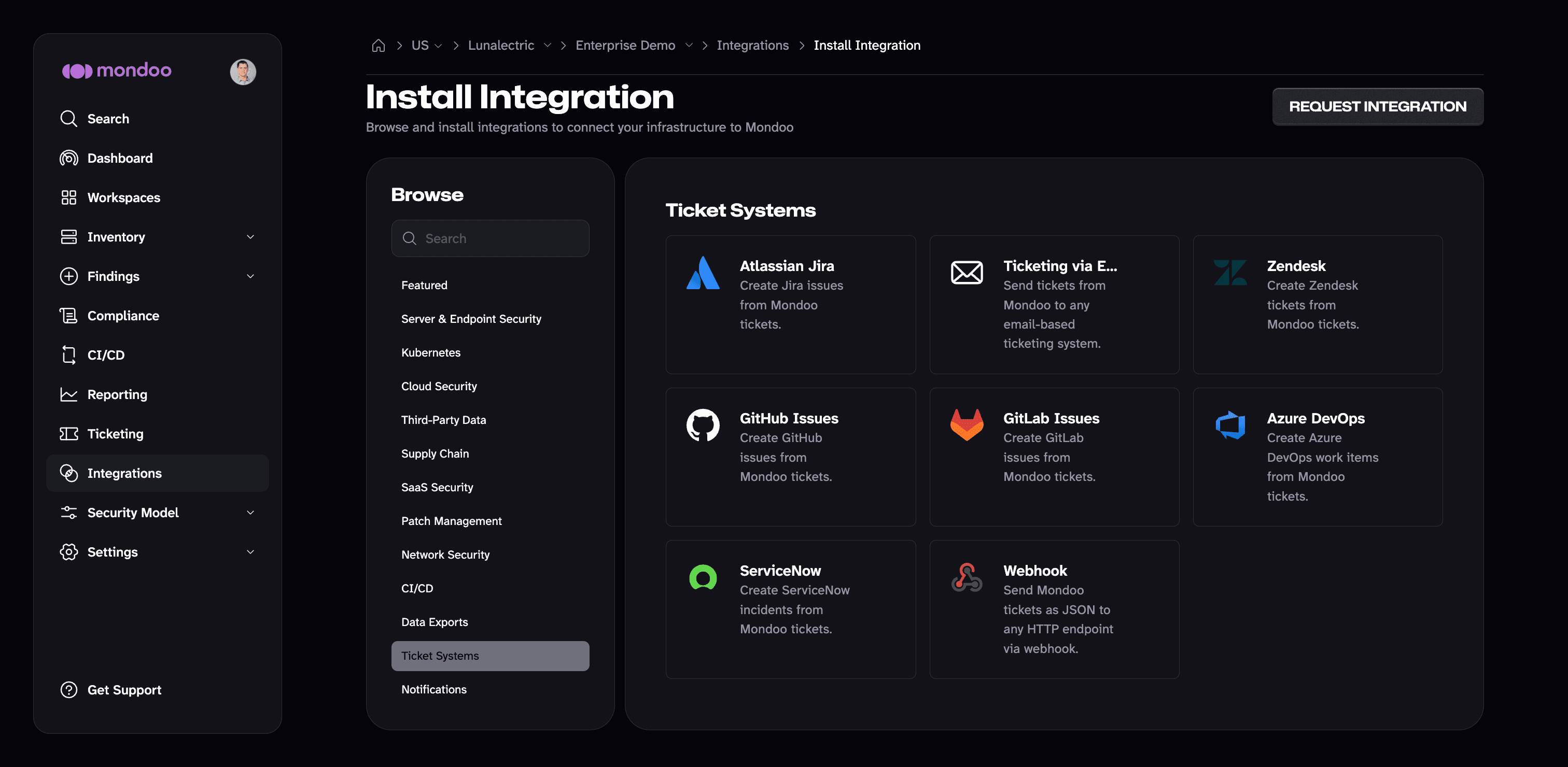This screenshot has height=767, width=1568.
Task: Click the magnifier icon in Browse search
Action: coord(410,238)
